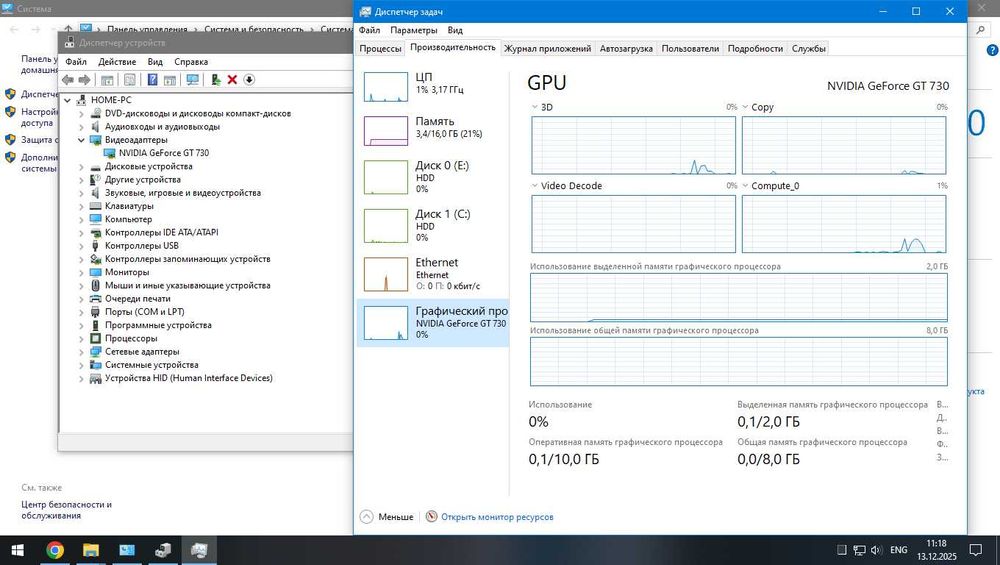Click the Resource Monitor icon at bottom

coord(432,517)
